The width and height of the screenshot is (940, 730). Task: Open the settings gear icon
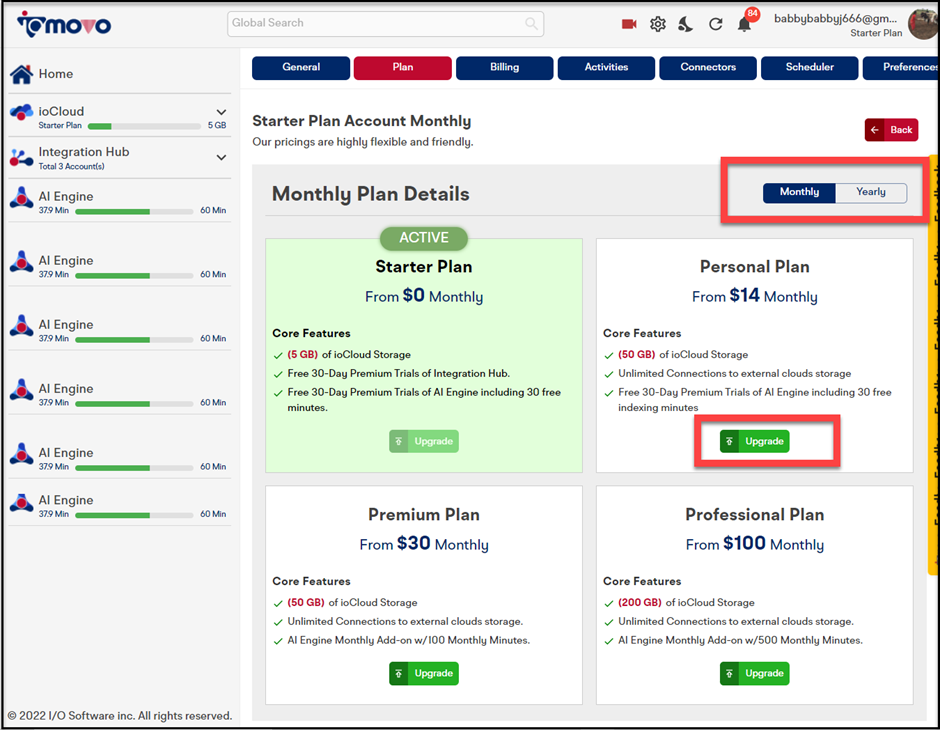pos(658,24)
